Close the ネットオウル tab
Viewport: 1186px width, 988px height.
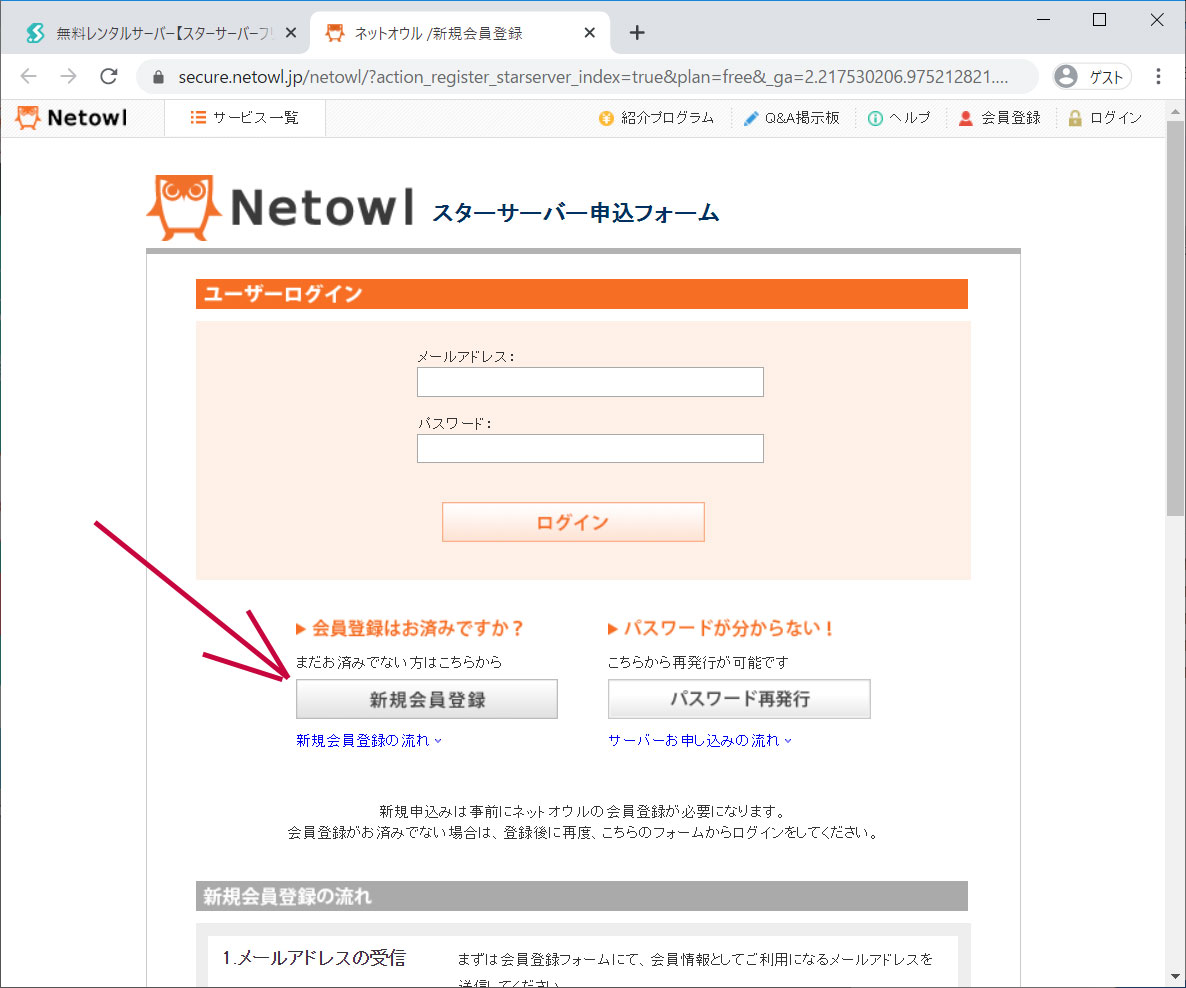(590, 33)
